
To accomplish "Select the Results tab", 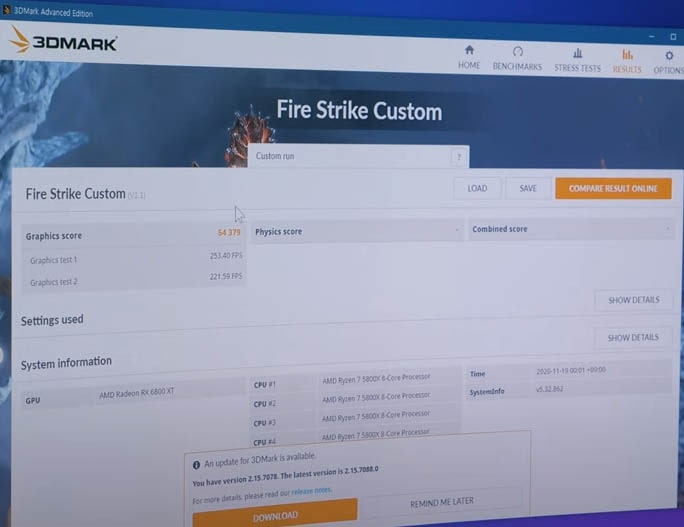I will tap(627, 62).
